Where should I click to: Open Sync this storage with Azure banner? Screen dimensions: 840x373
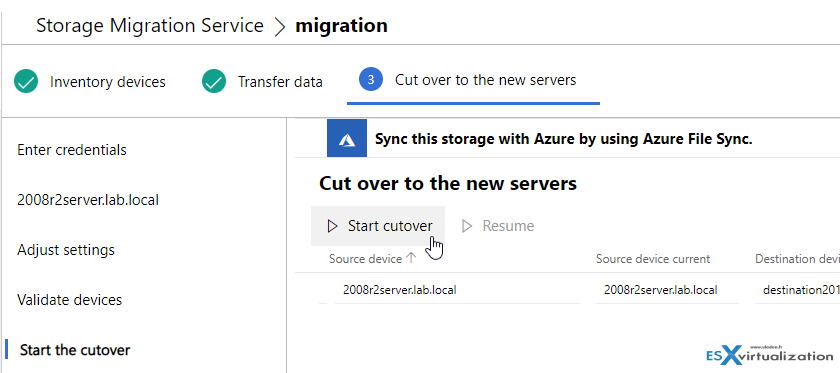pyautogui.click(x=564, y=139)
